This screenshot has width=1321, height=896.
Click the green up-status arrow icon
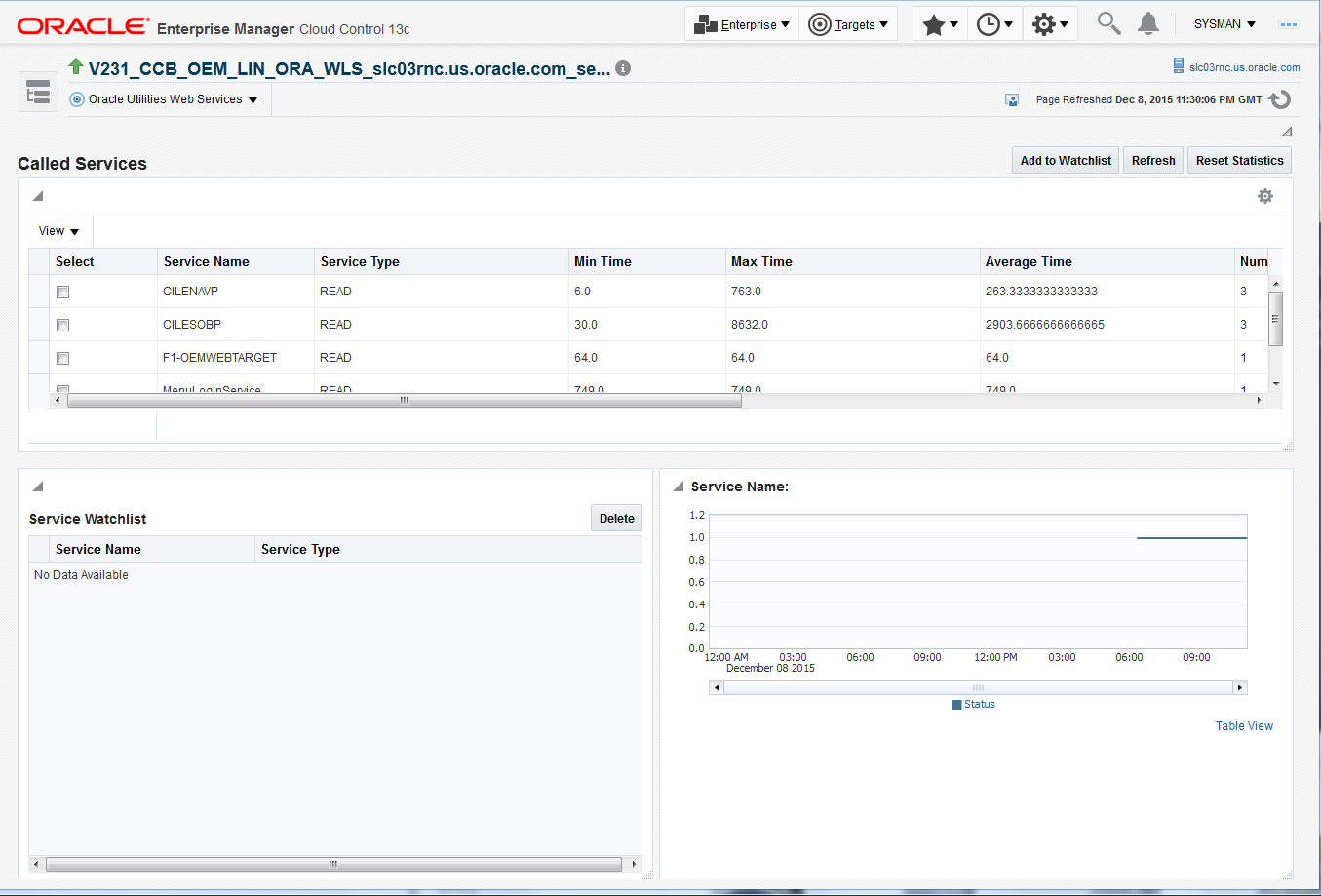[76, 66]
